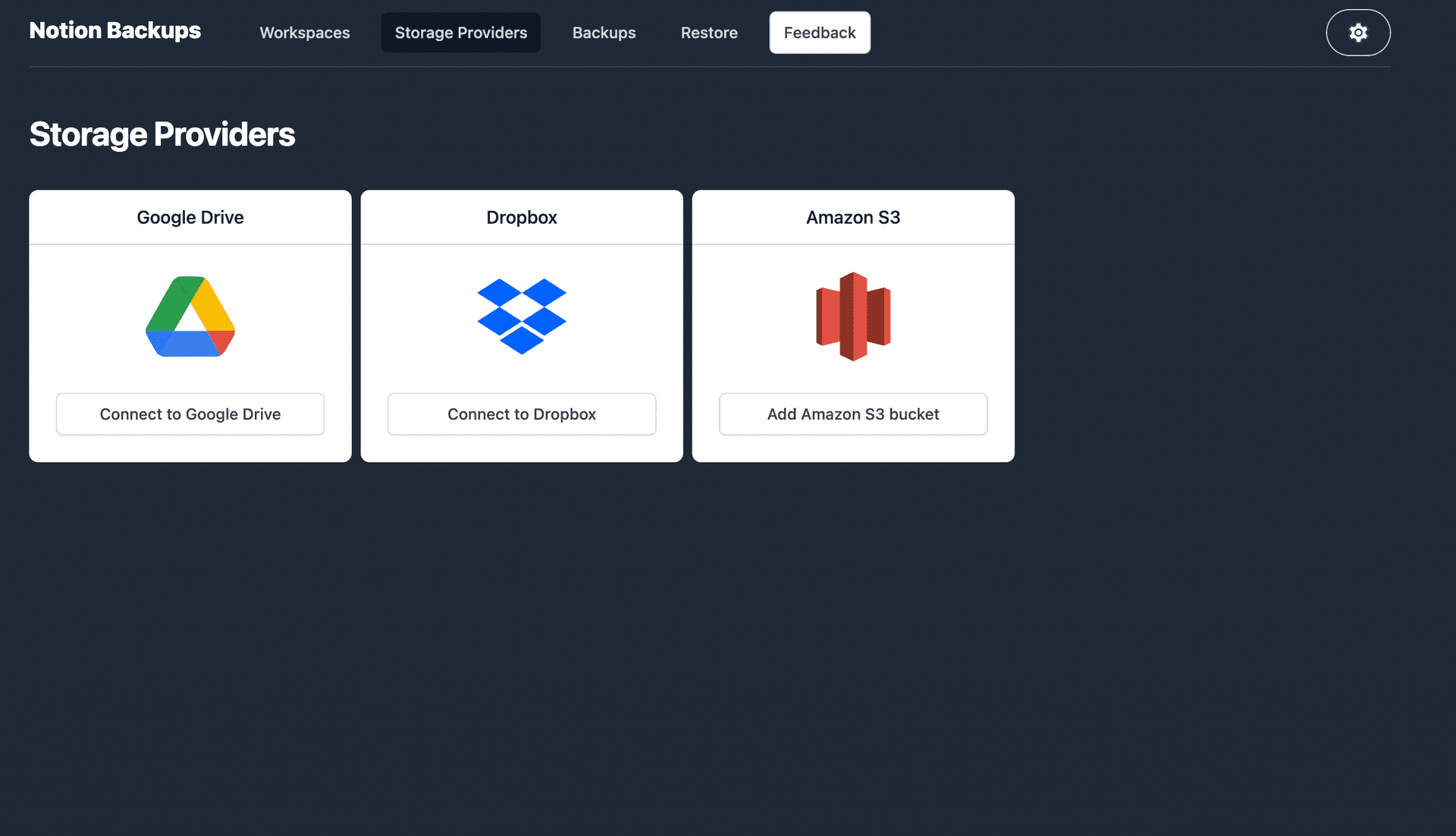Click the Dropbox logo icon
Viewport: 1456px width, 836px height.
pos(522,316)
